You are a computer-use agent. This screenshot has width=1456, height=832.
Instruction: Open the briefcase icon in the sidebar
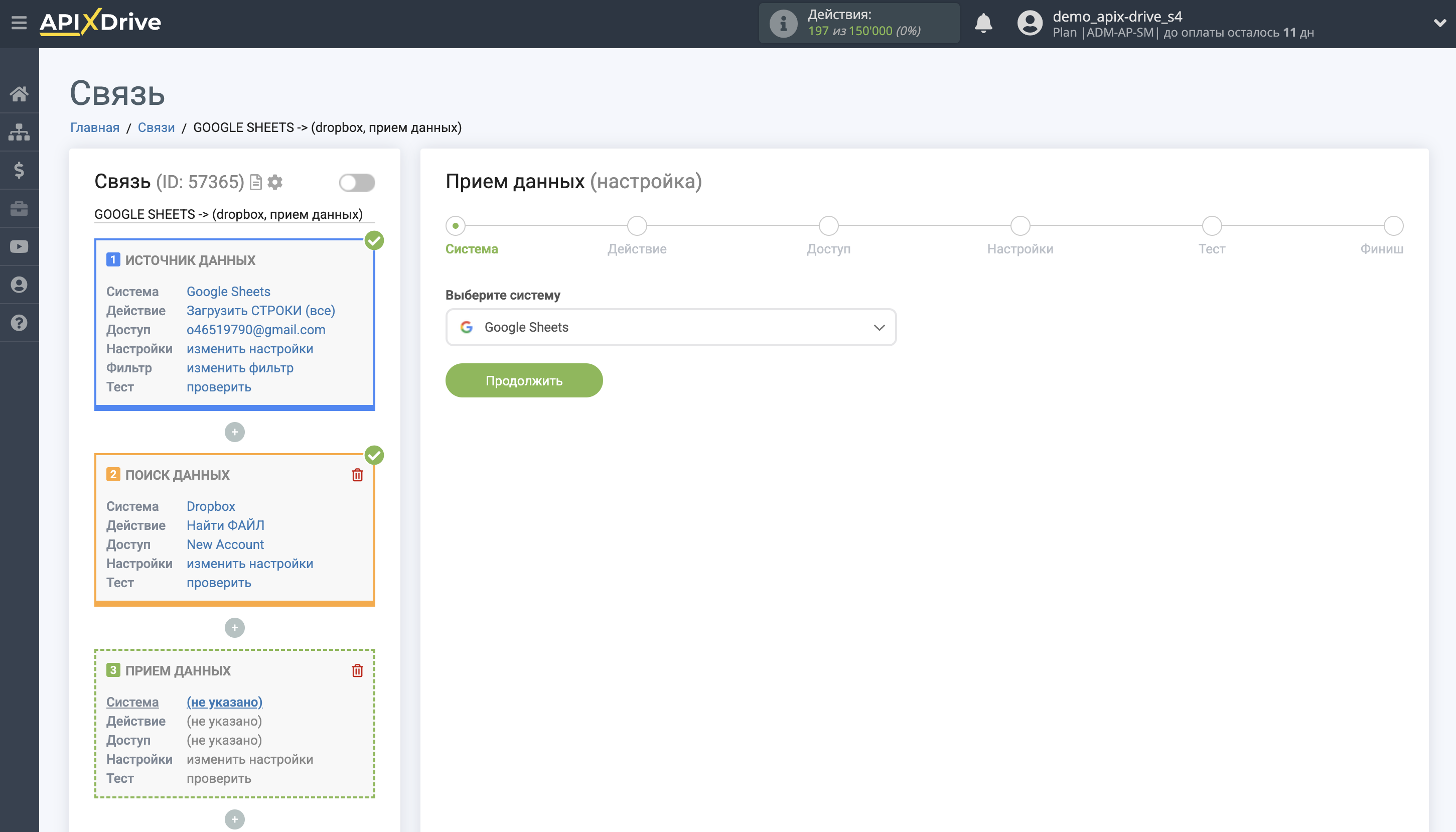tap(19, 208)
